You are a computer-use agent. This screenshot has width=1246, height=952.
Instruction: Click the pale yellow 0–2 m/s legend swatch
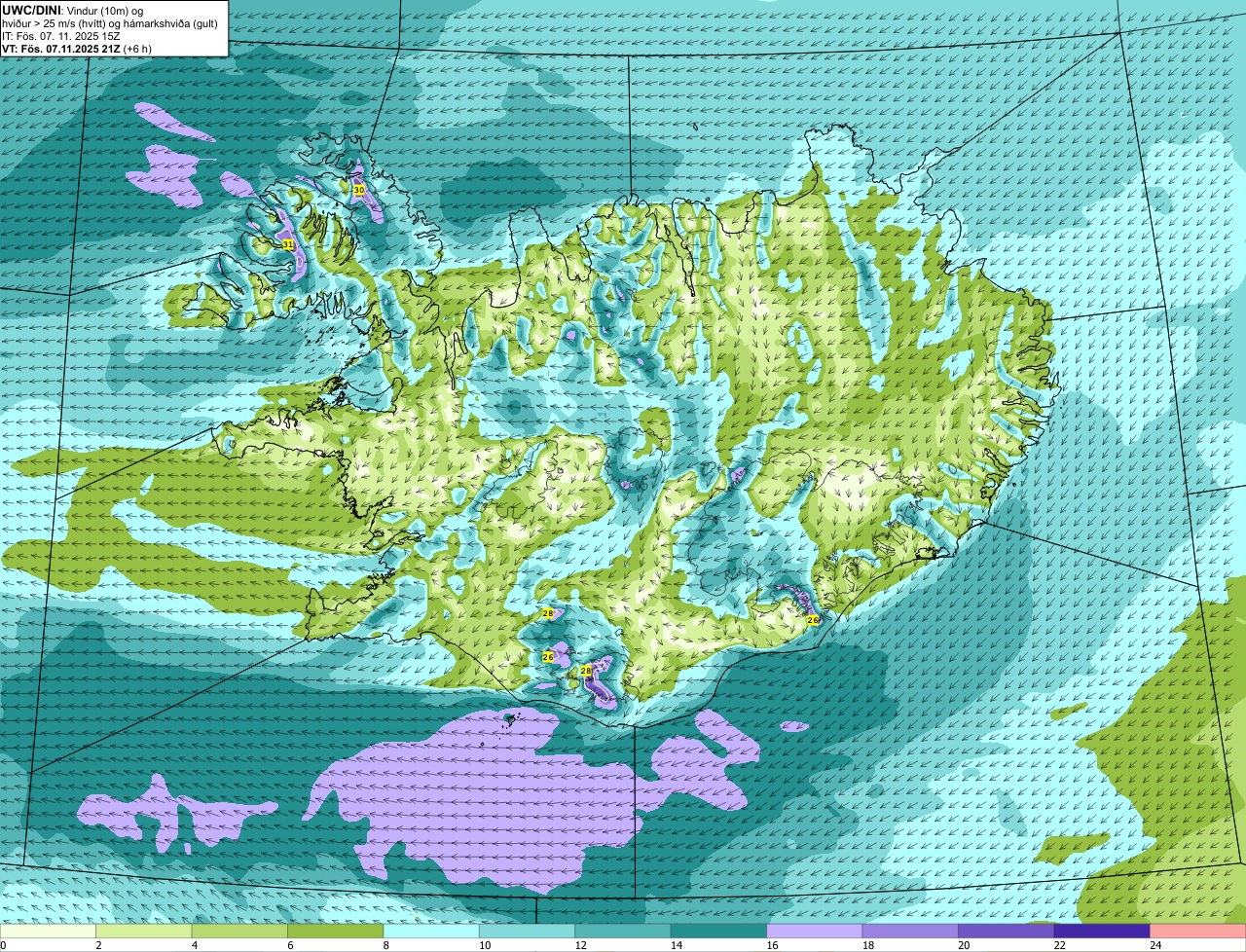tap(49, 931)
